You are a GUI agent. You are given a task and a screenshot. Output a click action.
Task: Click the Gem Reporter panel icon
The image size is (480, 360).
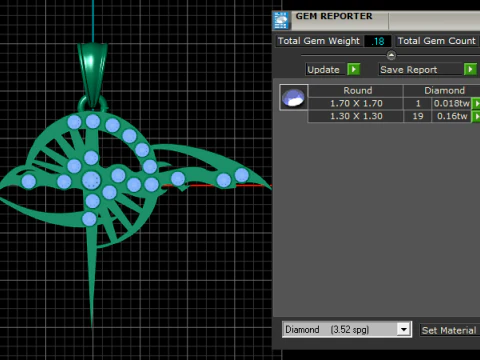coord(281,20)
